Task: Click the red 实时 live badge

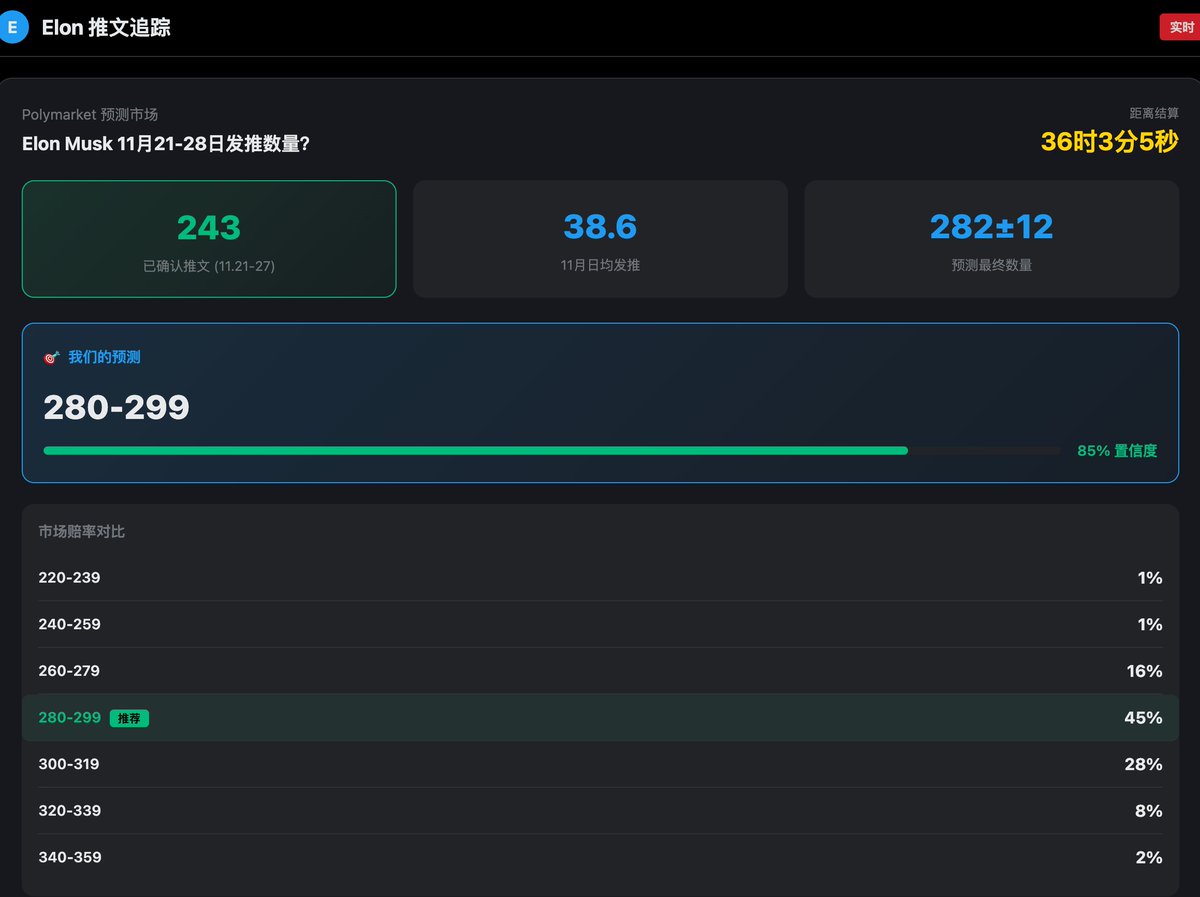Action: pyautogui.click(x=1180, y=27)
